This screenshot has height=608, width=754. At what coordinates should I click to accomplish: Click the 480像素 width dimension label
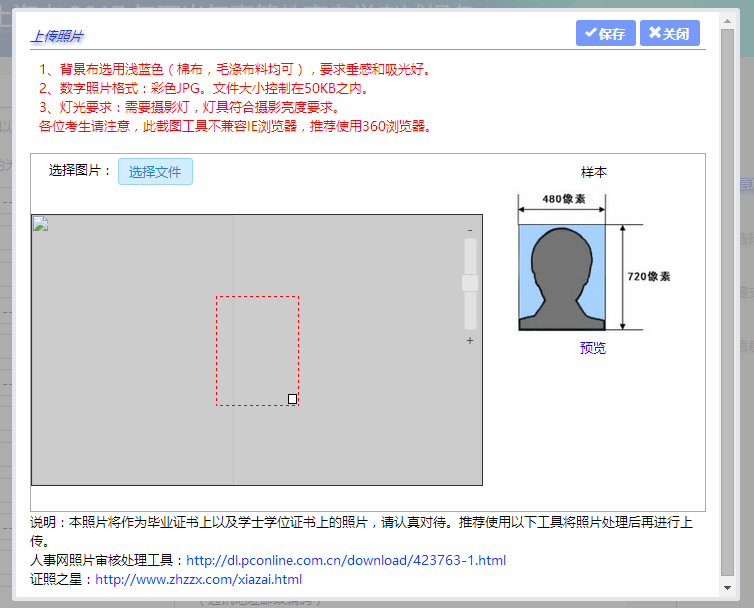(x=562, y=198)
